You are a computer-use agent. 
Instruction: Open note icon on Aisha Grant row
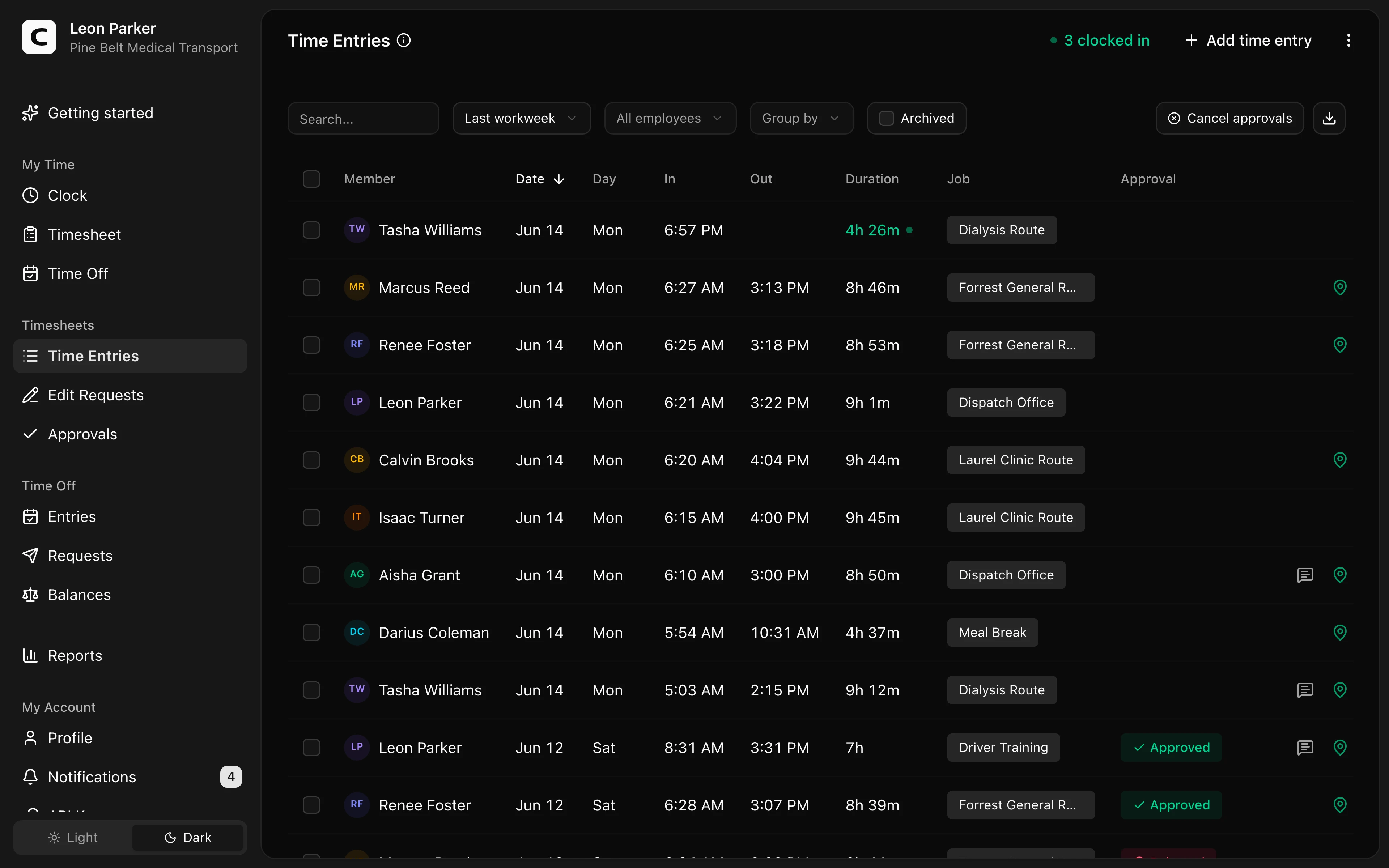[1305, 575]
